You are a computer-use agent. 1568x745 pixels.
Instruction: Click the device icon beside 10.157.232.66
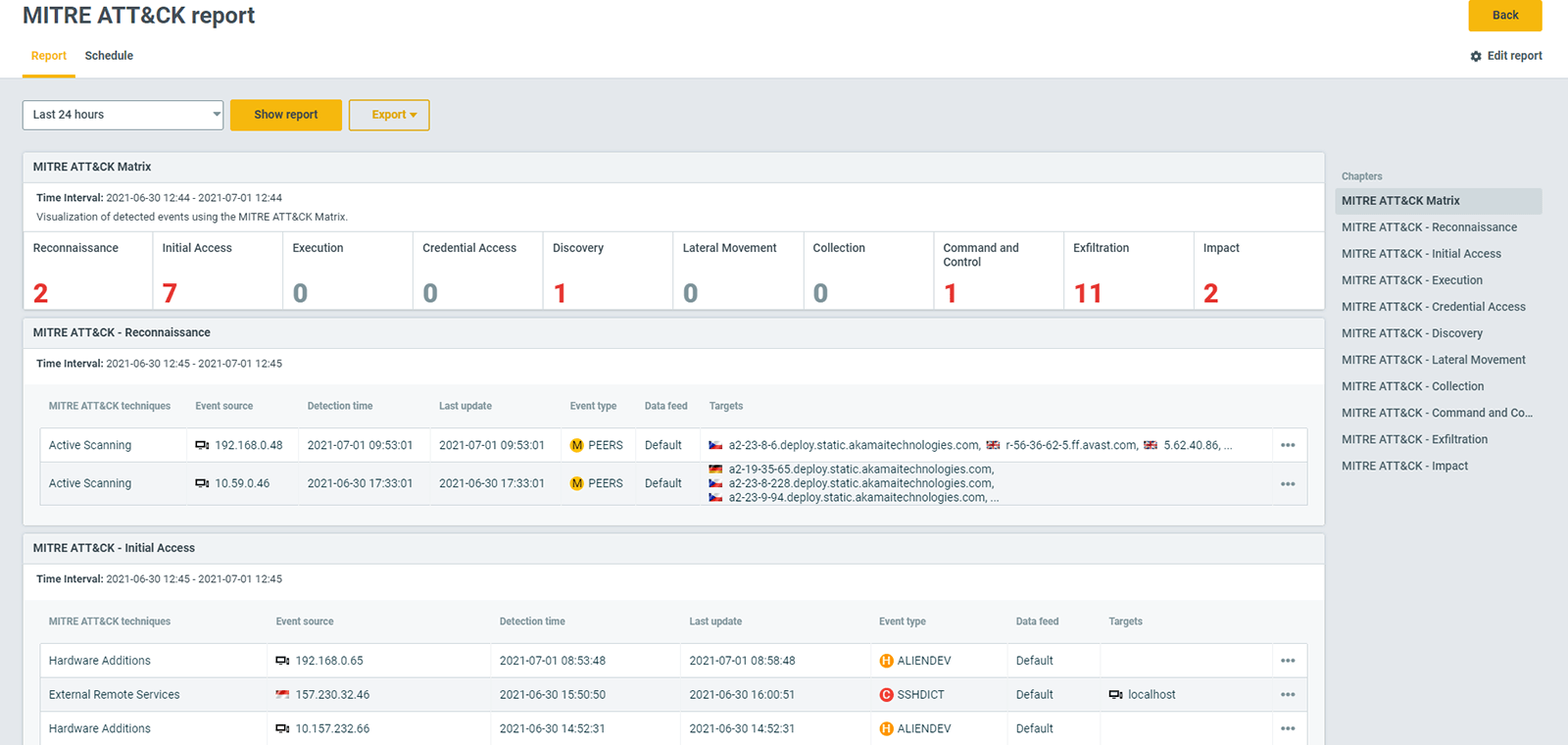[x=282, y=728]
